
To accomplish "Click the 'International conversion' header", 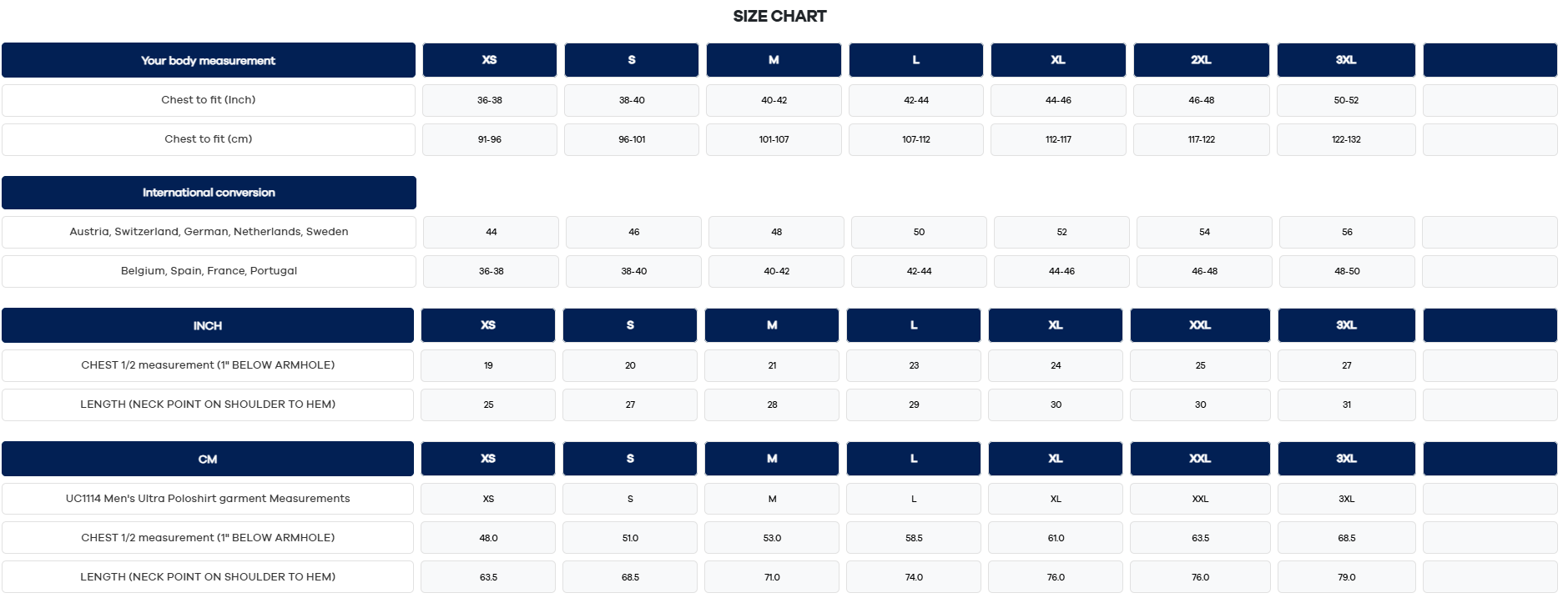I will [x=209, y=193].
